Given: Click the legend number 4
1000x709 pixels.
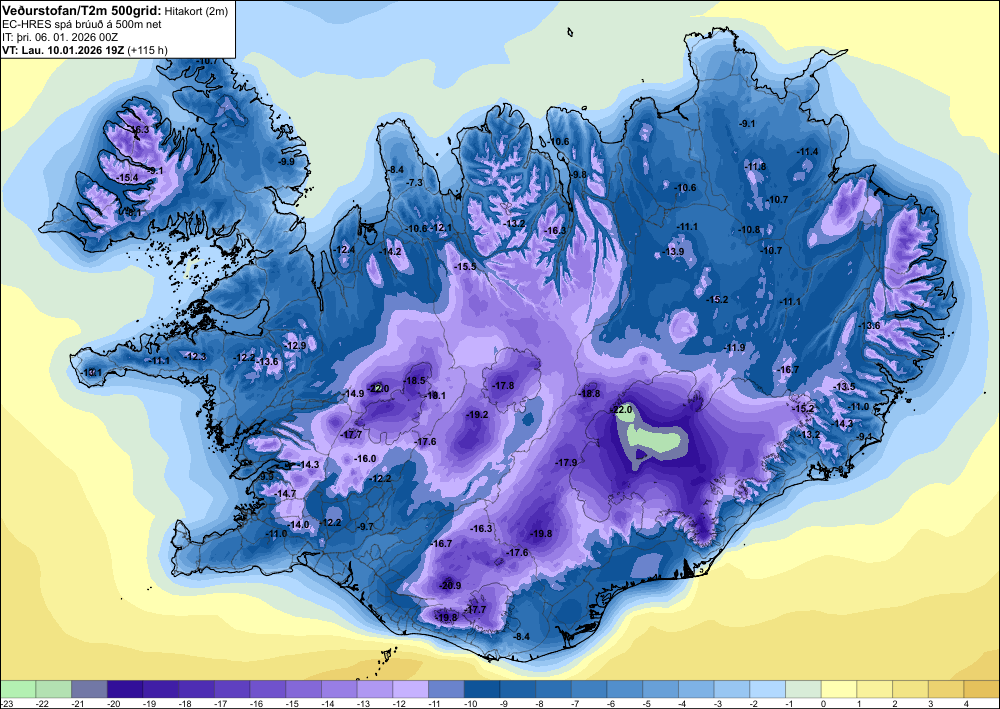Looking at the screenshot, I should pyautogui.click(x=966, y=703).
